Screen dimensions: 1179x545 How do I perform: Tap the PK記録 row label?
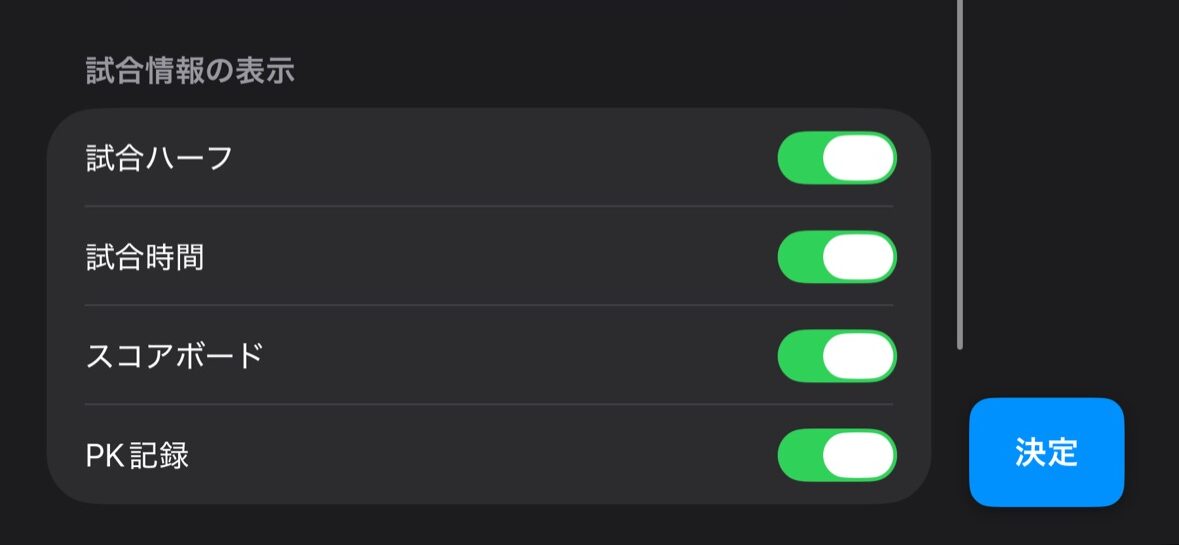coord(137,456)
